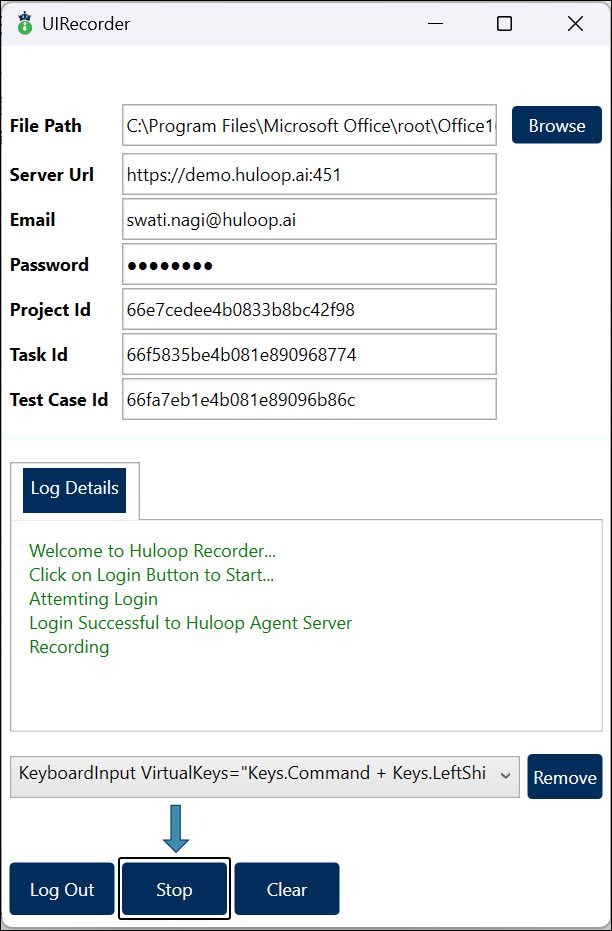The image size is (612, 931).
Task: Open the Log Details tab
Action: [75, 490]
